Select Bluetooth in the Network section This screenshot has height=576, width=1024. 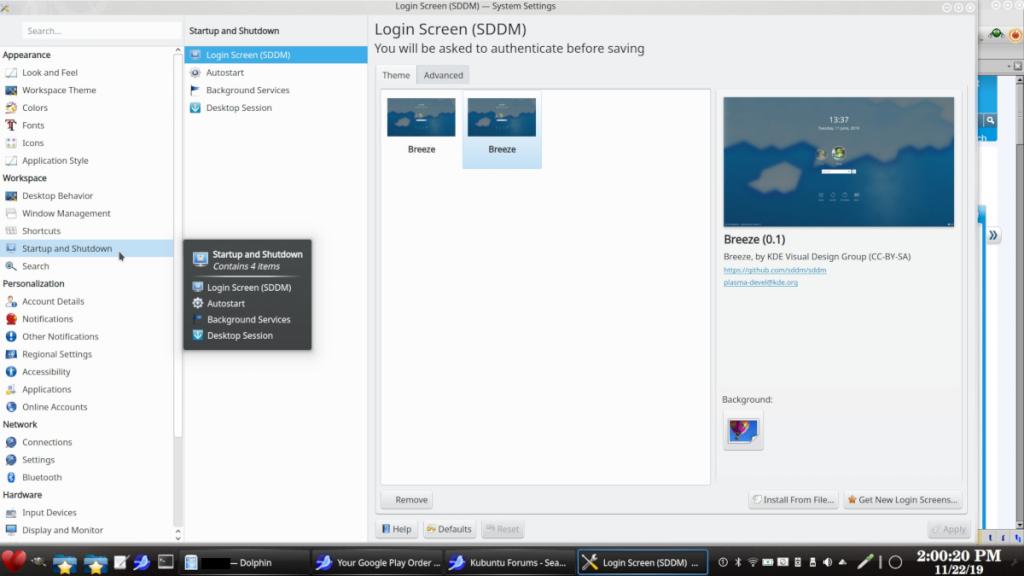pyautogui.click(x=42, y=477)
